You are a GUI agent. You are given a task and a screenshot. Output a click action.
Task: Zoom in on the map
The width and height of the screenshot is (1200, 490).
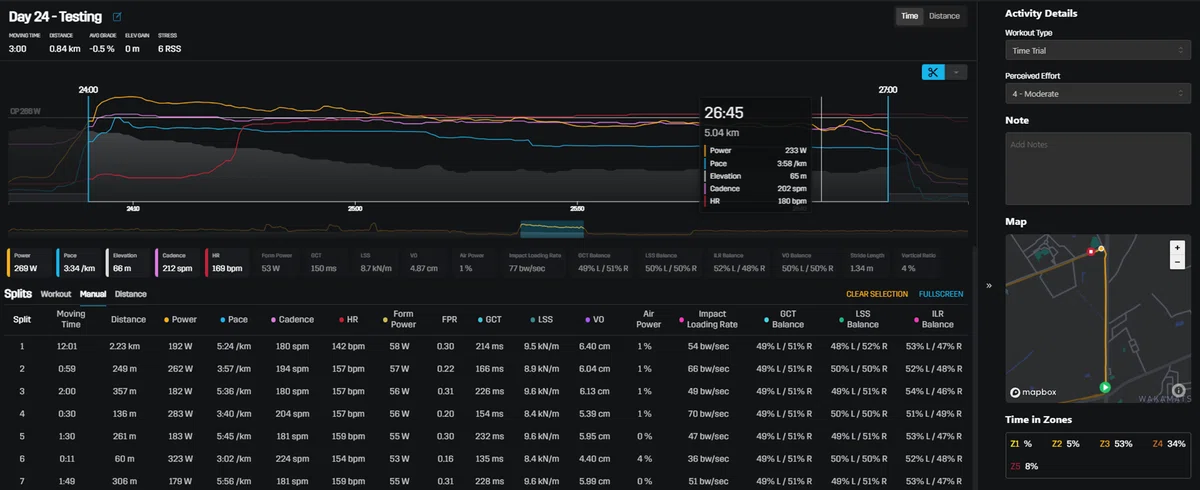[1177, 247]
